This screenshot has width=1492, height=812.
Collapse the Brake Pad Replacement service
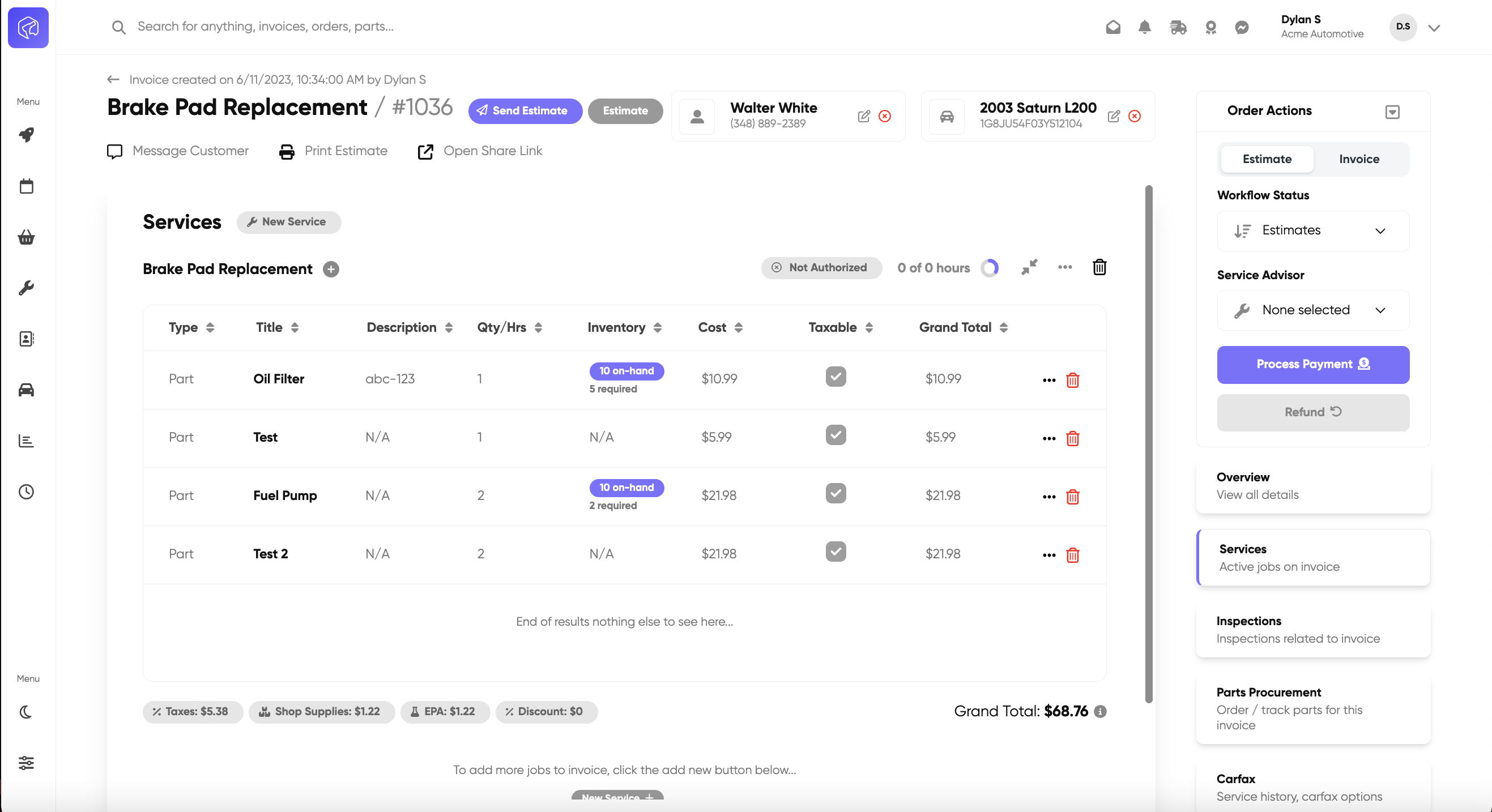tap(1029, 267)
